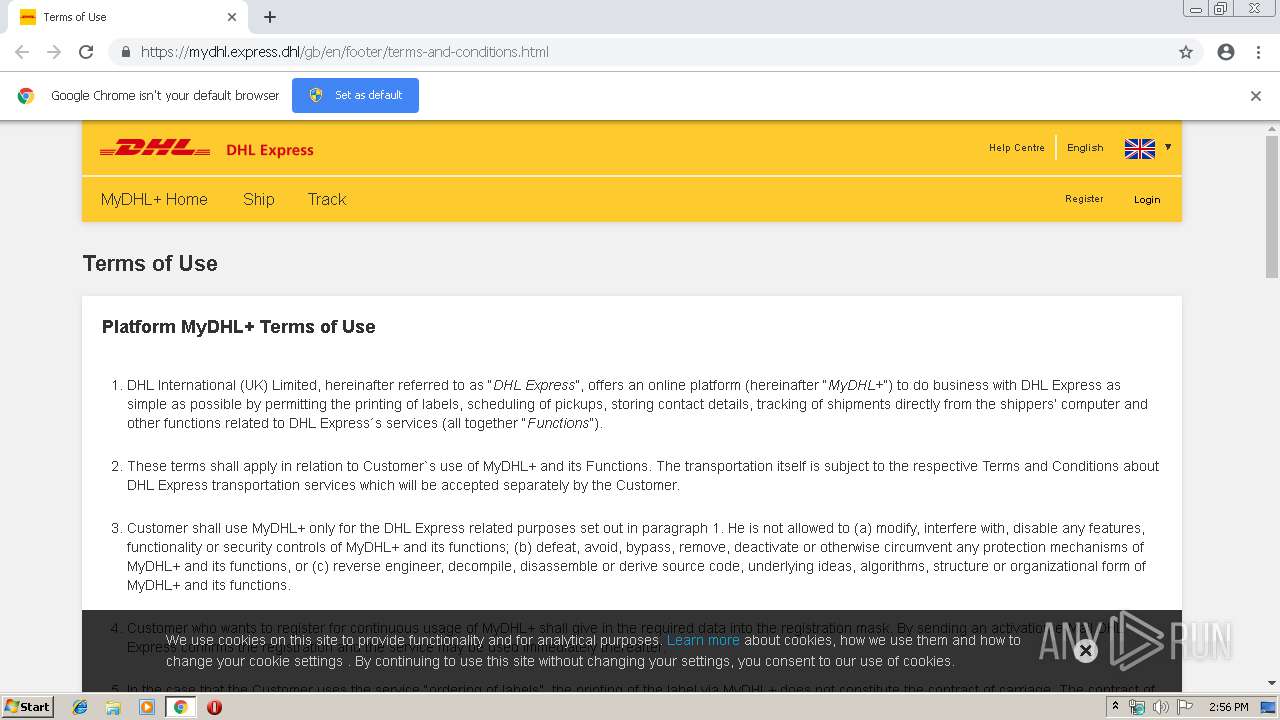Click page scrollbar down arrow
1280x720 pixels.
[1272, 683]
